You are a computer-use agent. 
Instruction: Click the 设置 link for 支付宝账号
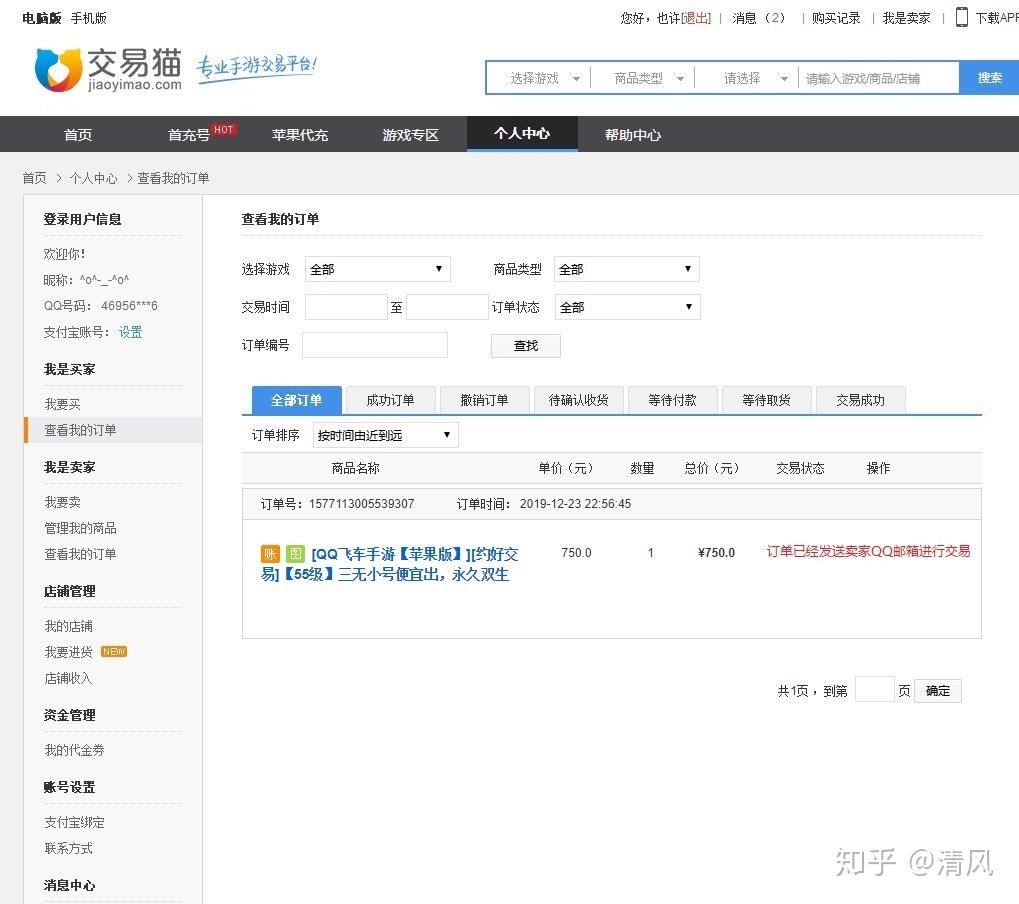pyautogui.click(x=130, y=332)
